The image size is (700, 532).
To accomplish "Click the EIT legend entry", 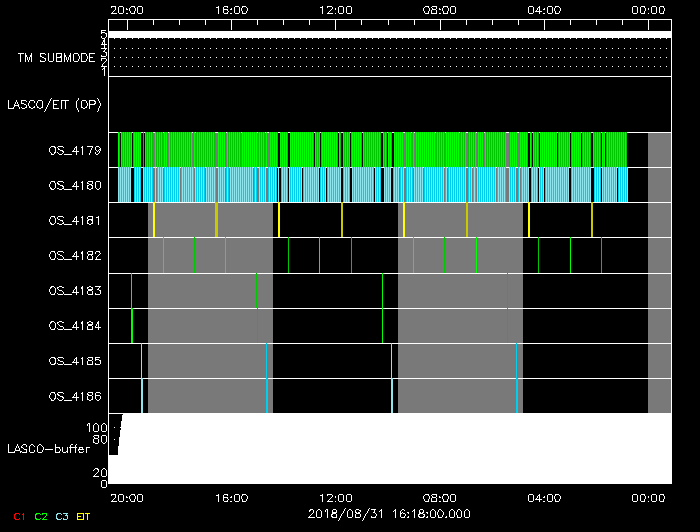I will click(84, 516).
